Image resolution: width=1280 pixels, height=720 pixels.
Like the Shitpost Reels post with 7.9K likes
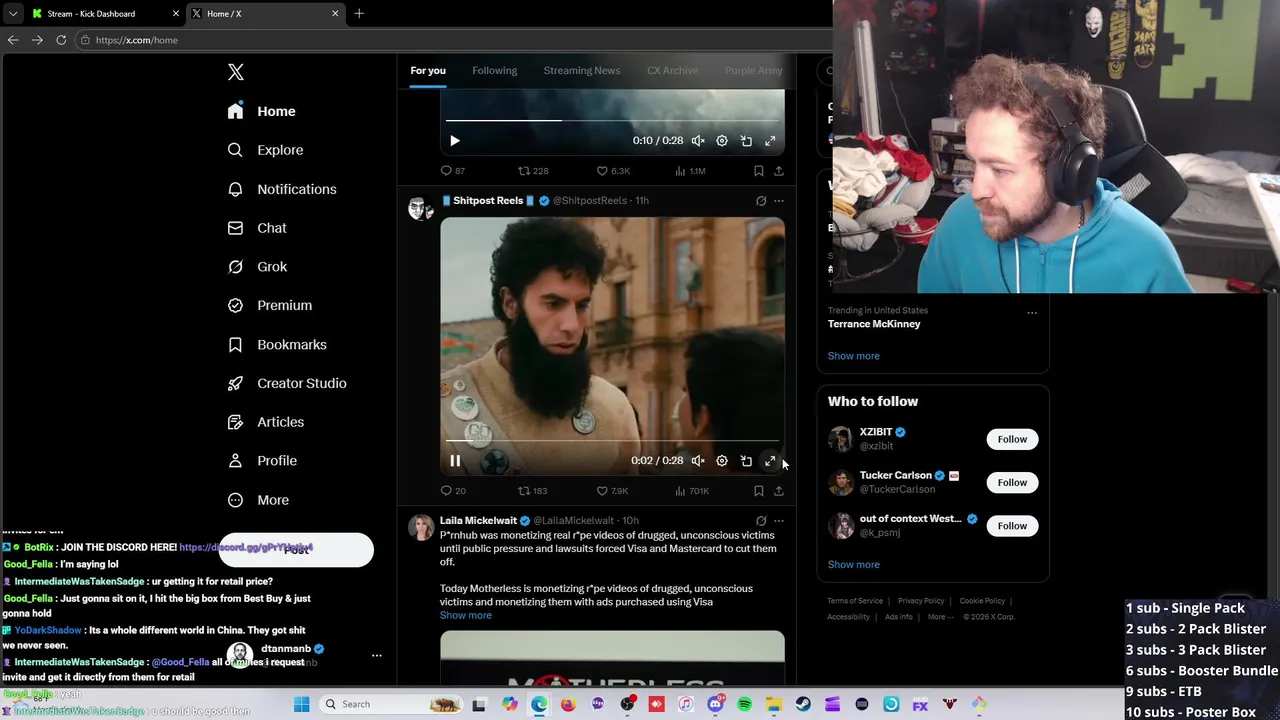(612, 491)
